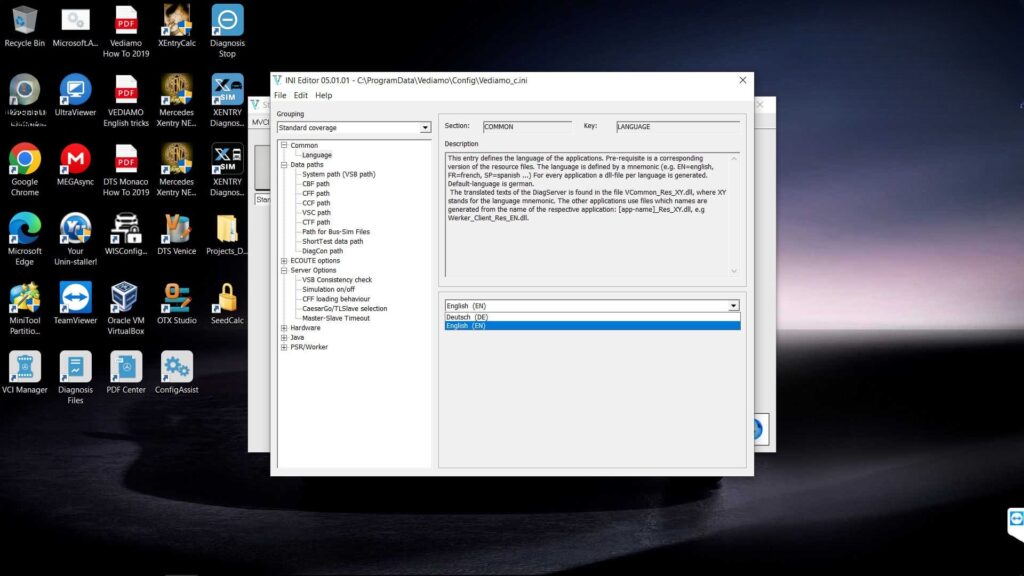Choose Deutsch (DE) from the language list

point(467,317)
